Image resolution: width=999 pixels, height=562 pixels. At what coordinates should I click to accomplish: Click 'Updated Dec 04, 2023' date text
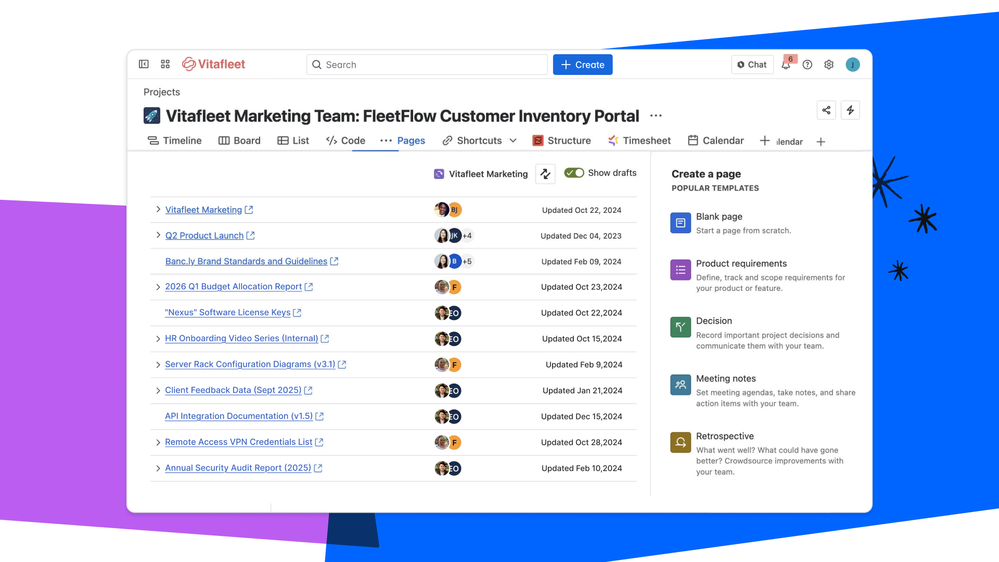pos(581,236)
